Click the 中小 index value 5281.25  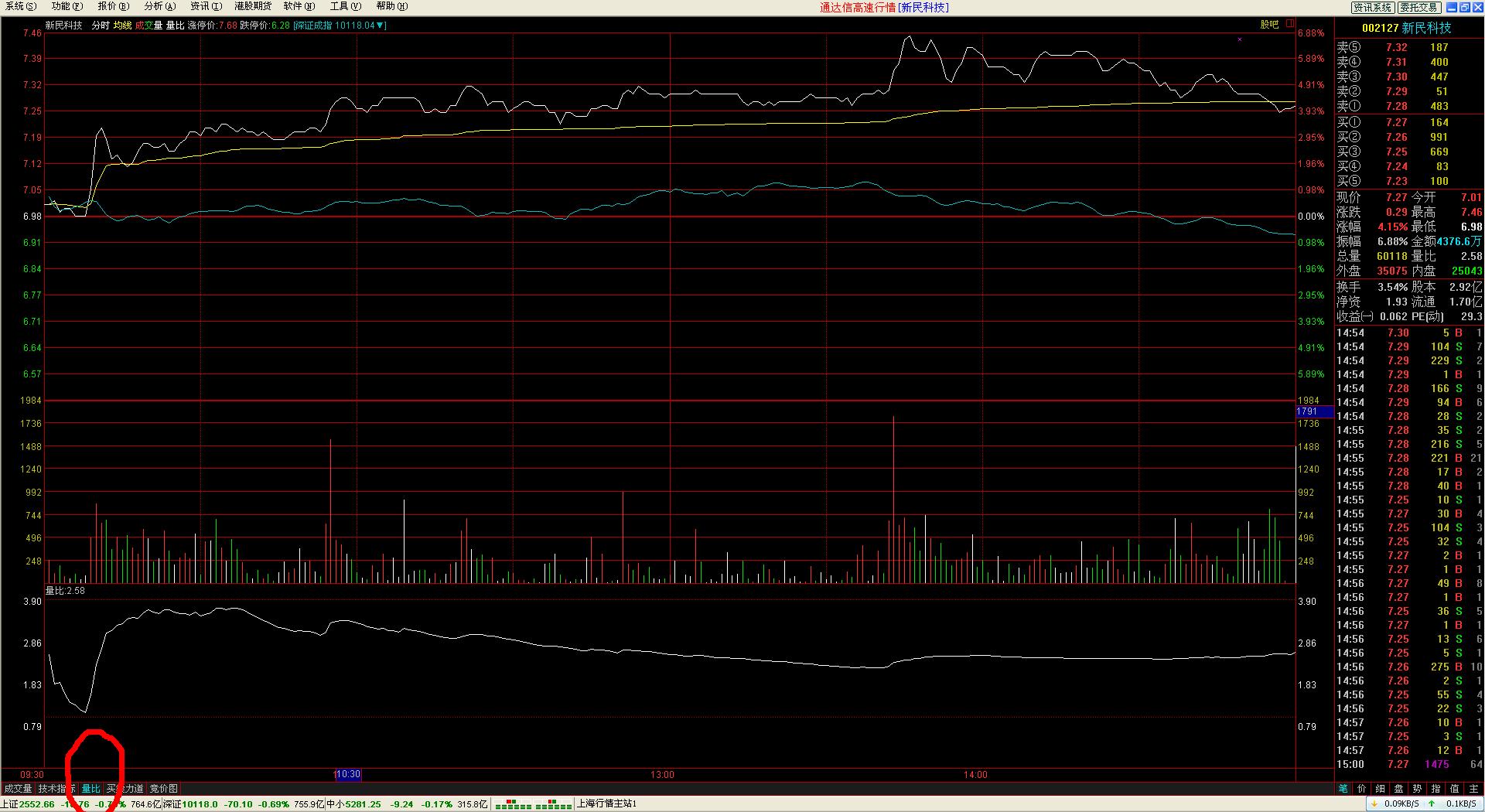[364, 804]
